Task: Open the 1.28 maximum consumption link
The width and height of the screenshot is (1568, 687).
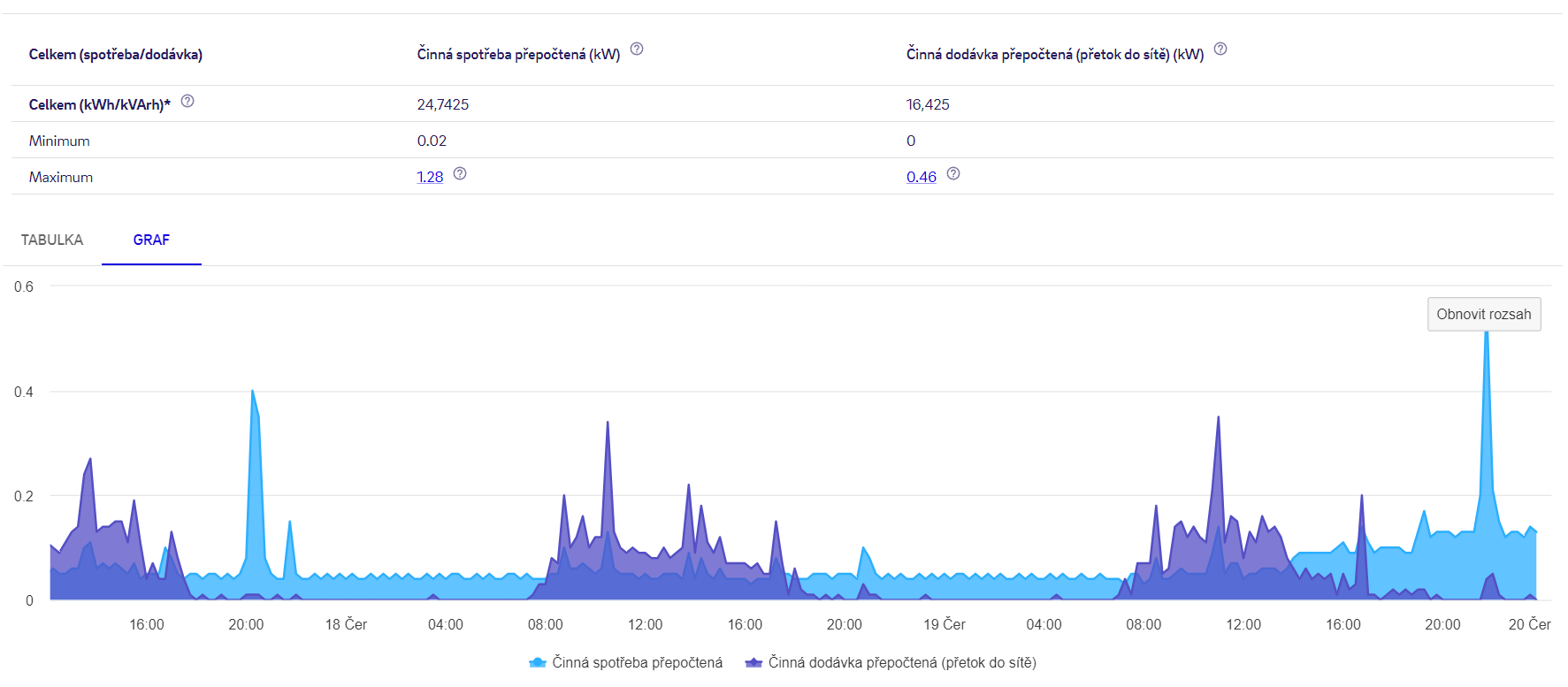Action: point(430,177)
